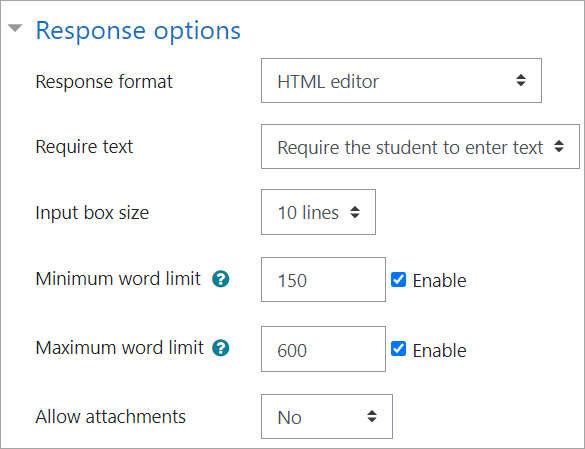This screenshot has width=585, height=449.
Task: Click the Maximum word limit label
Action: click(120, 348)
